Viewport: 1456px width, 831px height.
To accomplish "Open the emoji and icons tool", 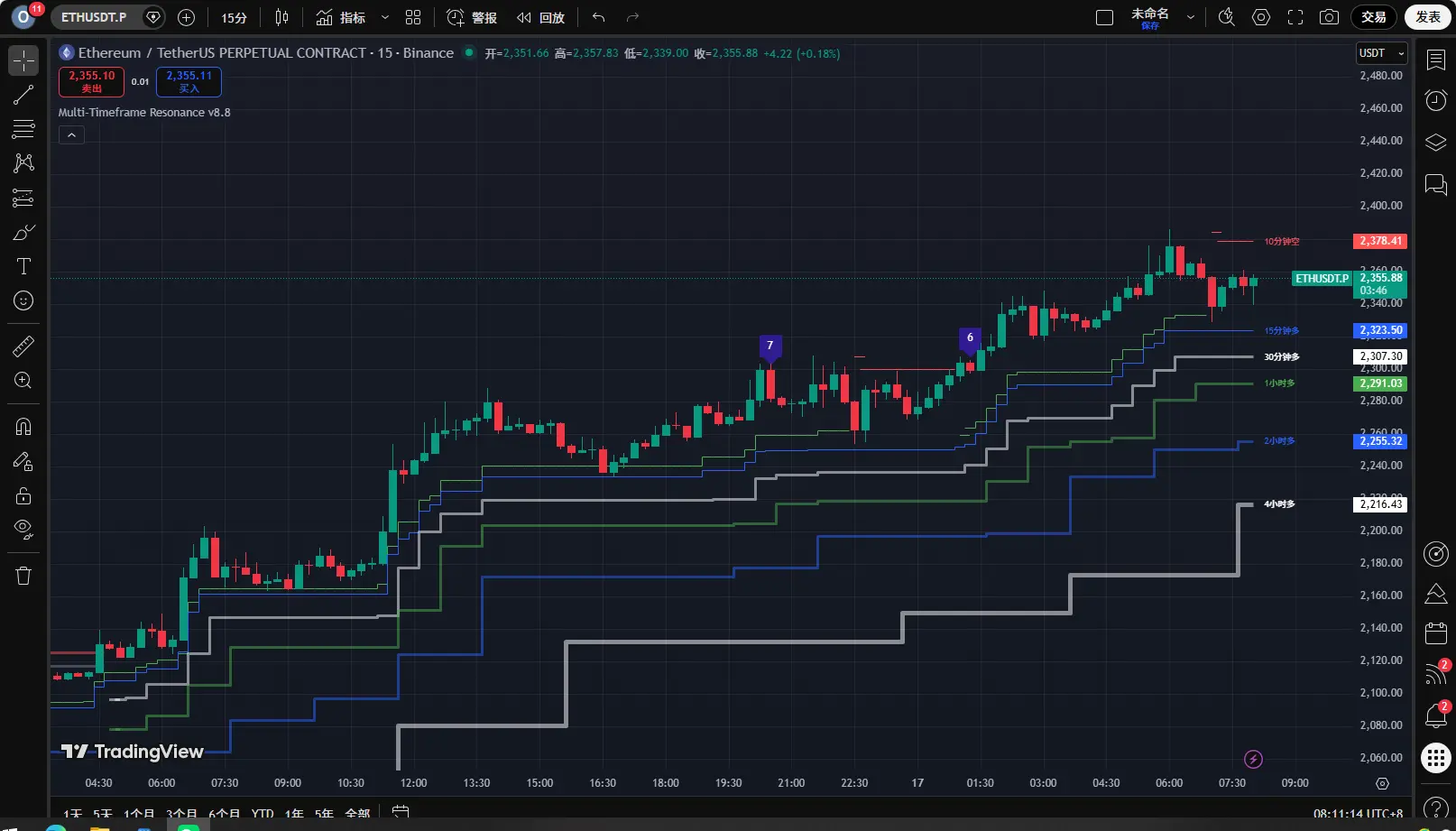I will pyautogui.click(x=23, y=300).
